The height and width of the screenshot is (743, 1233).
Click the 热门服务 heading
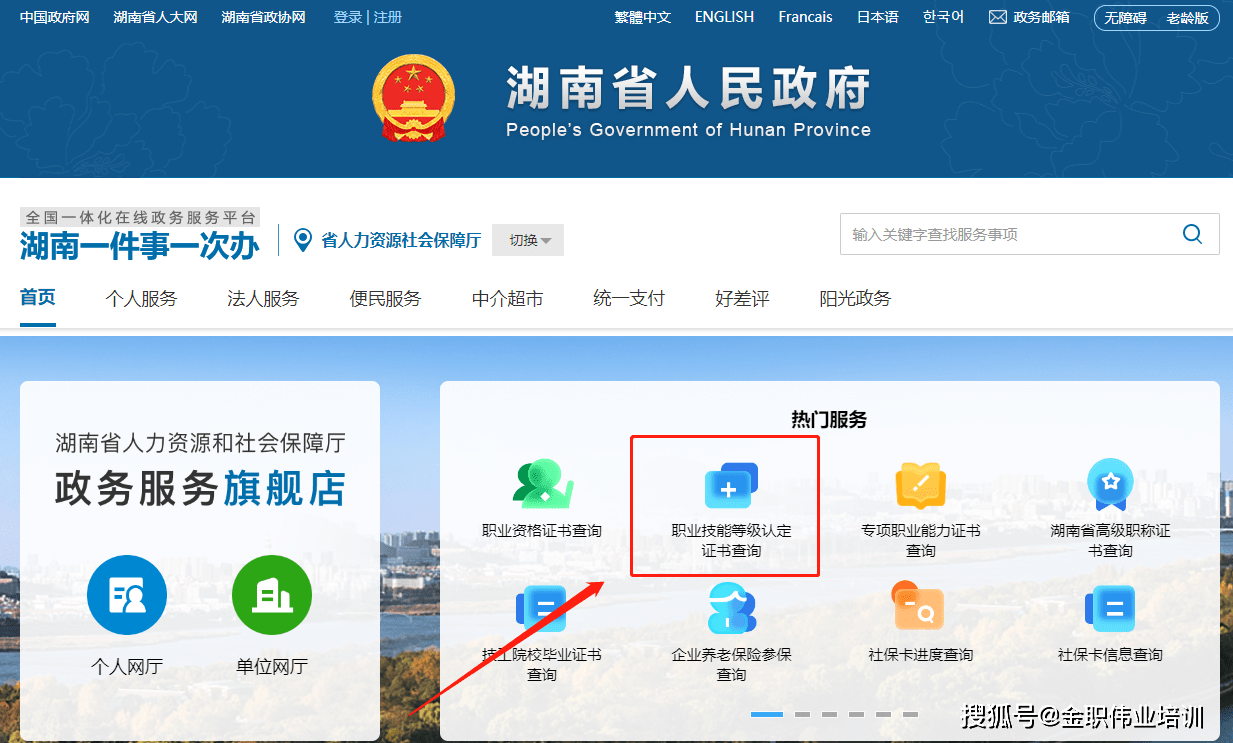pos(829,420)
